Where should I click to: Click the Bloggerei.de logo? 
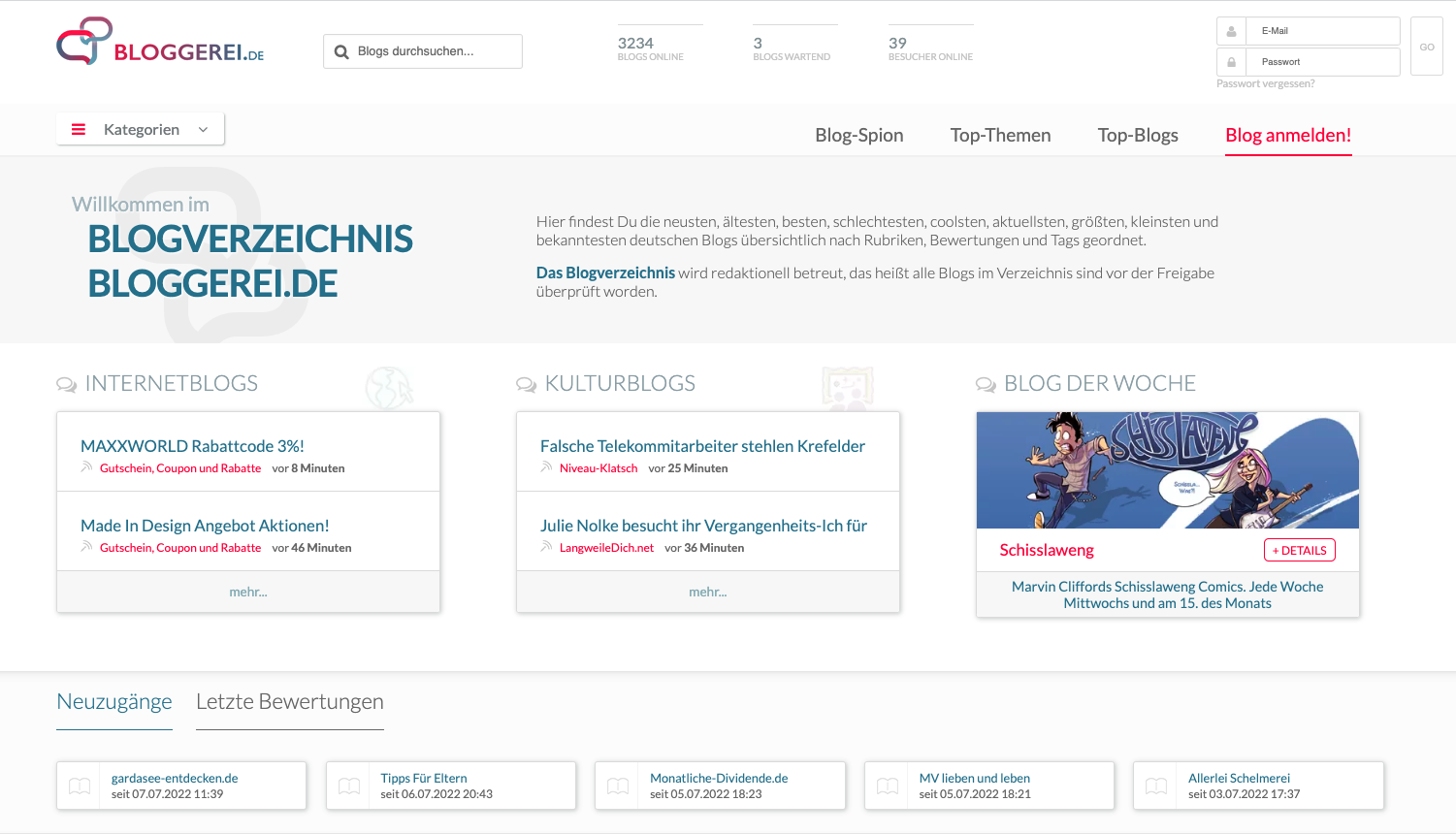pos(160,43)
